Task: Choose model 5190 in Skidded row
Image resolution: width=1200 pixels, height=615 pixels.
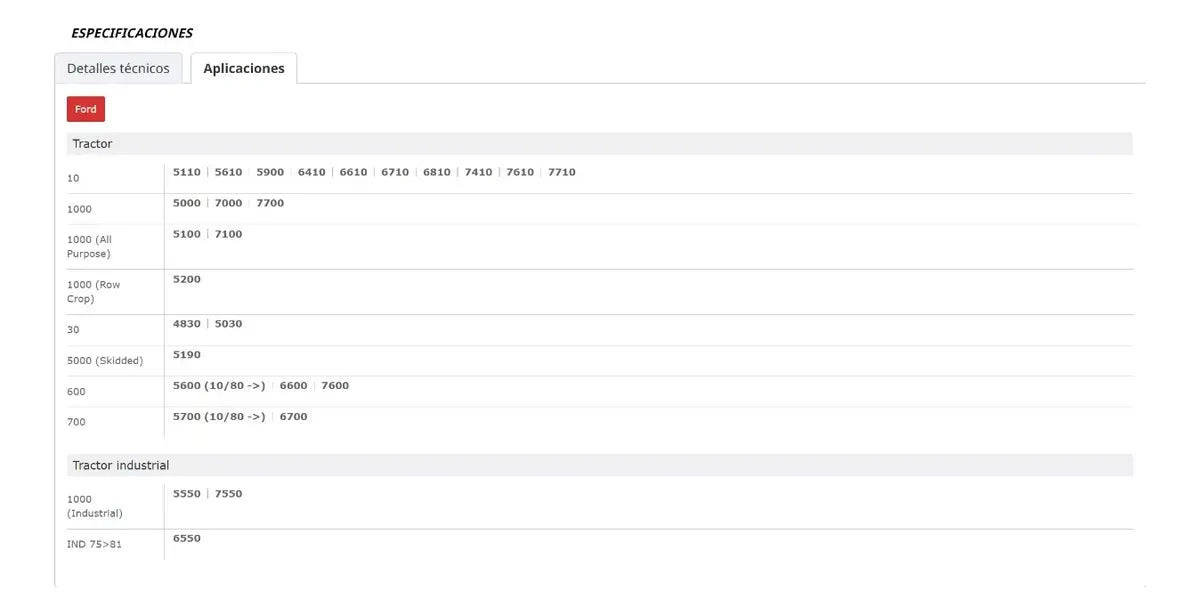Action: [x=187, y=355]
